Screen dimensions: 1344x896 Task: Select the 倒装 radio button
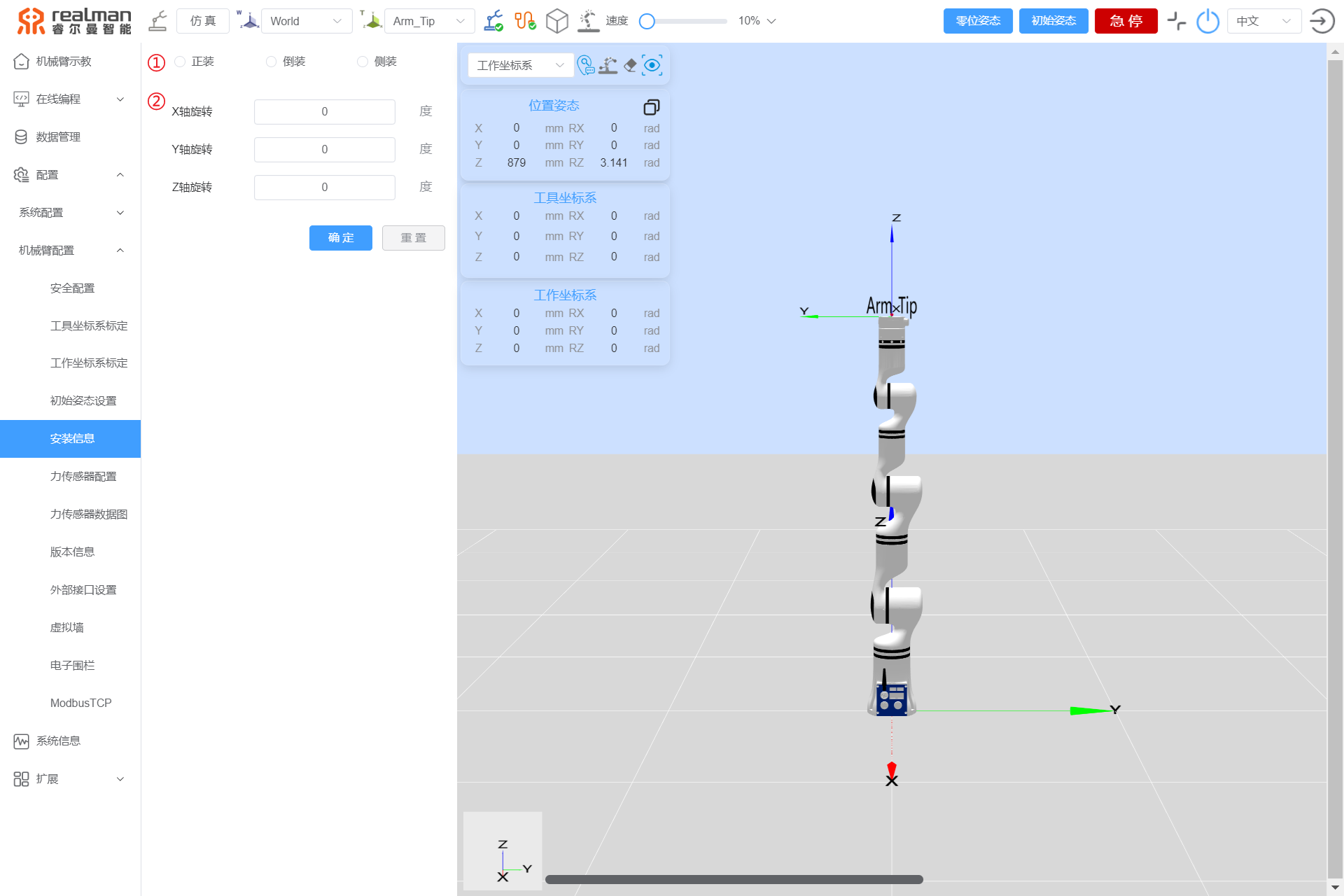pyautogui.click(x=271, y=62)
